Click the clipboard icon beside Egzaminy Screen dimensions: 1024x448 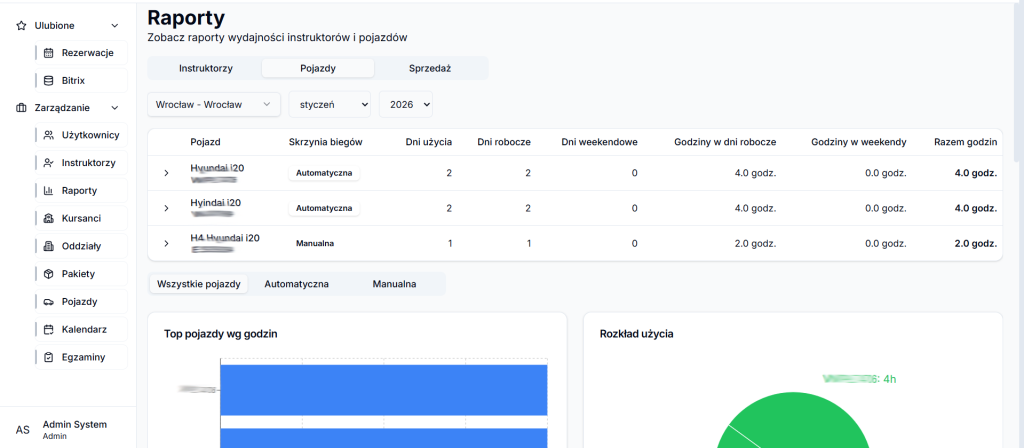tap(49, 357)
